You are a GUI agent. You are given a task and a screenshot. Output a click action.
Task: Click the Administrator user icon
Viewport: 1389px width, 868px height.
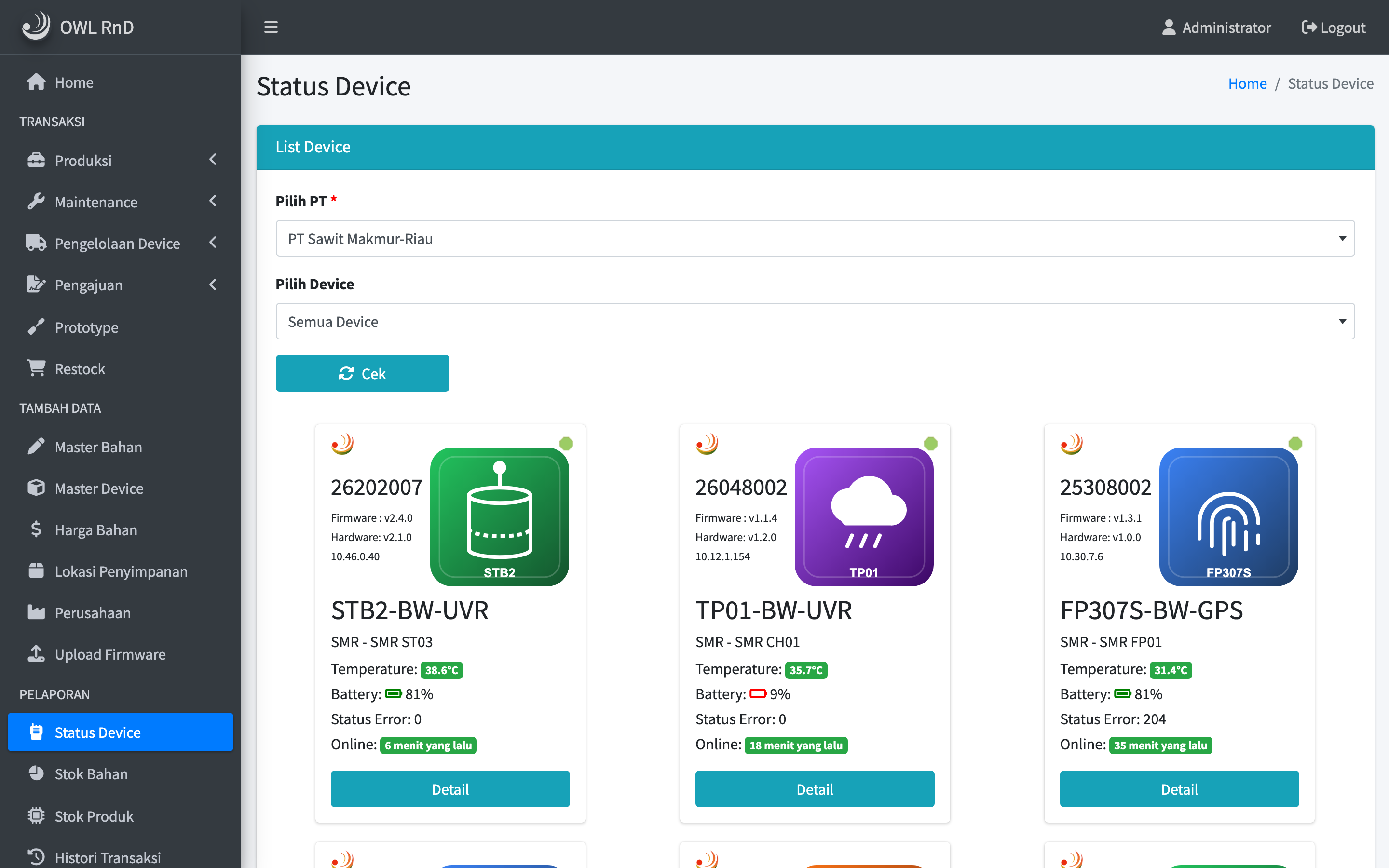[1169, 27]
